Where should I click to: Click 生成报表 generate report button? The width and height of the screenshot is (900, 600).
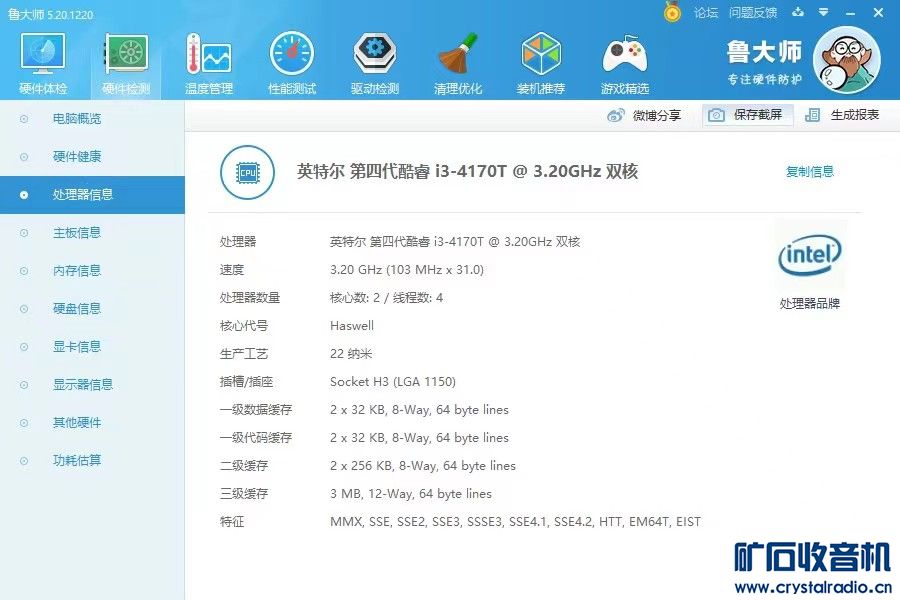tap(842, 115)
